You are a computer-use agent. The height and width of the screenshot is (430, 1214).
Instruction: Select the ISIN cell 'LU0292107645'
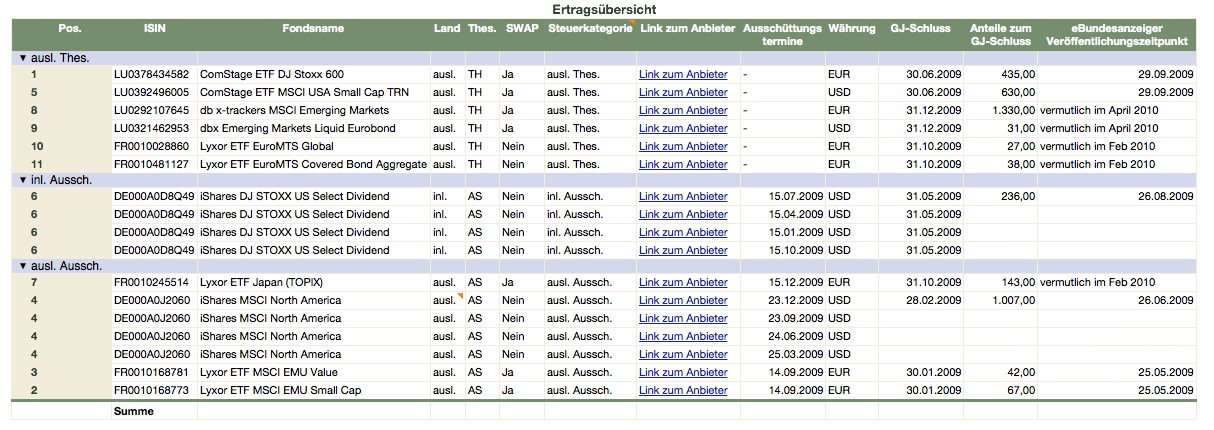point(151,110)
